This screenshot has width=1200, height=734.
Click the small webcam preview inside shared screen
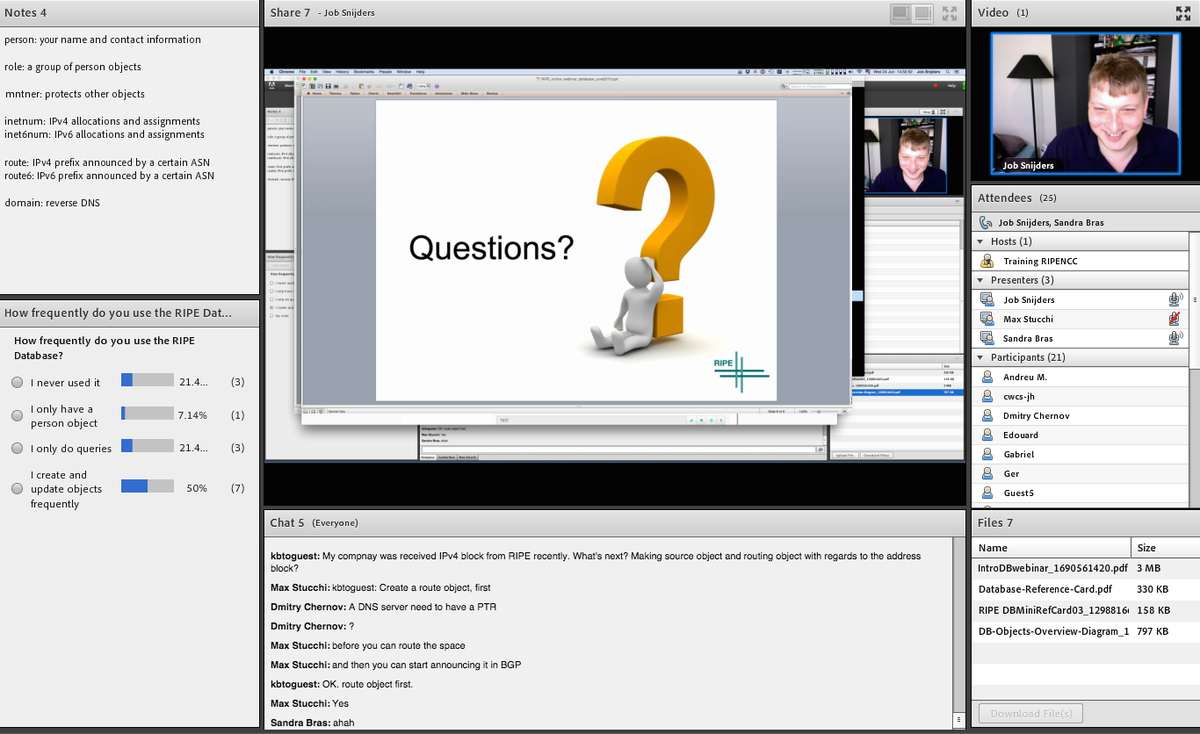pos(905,155)
